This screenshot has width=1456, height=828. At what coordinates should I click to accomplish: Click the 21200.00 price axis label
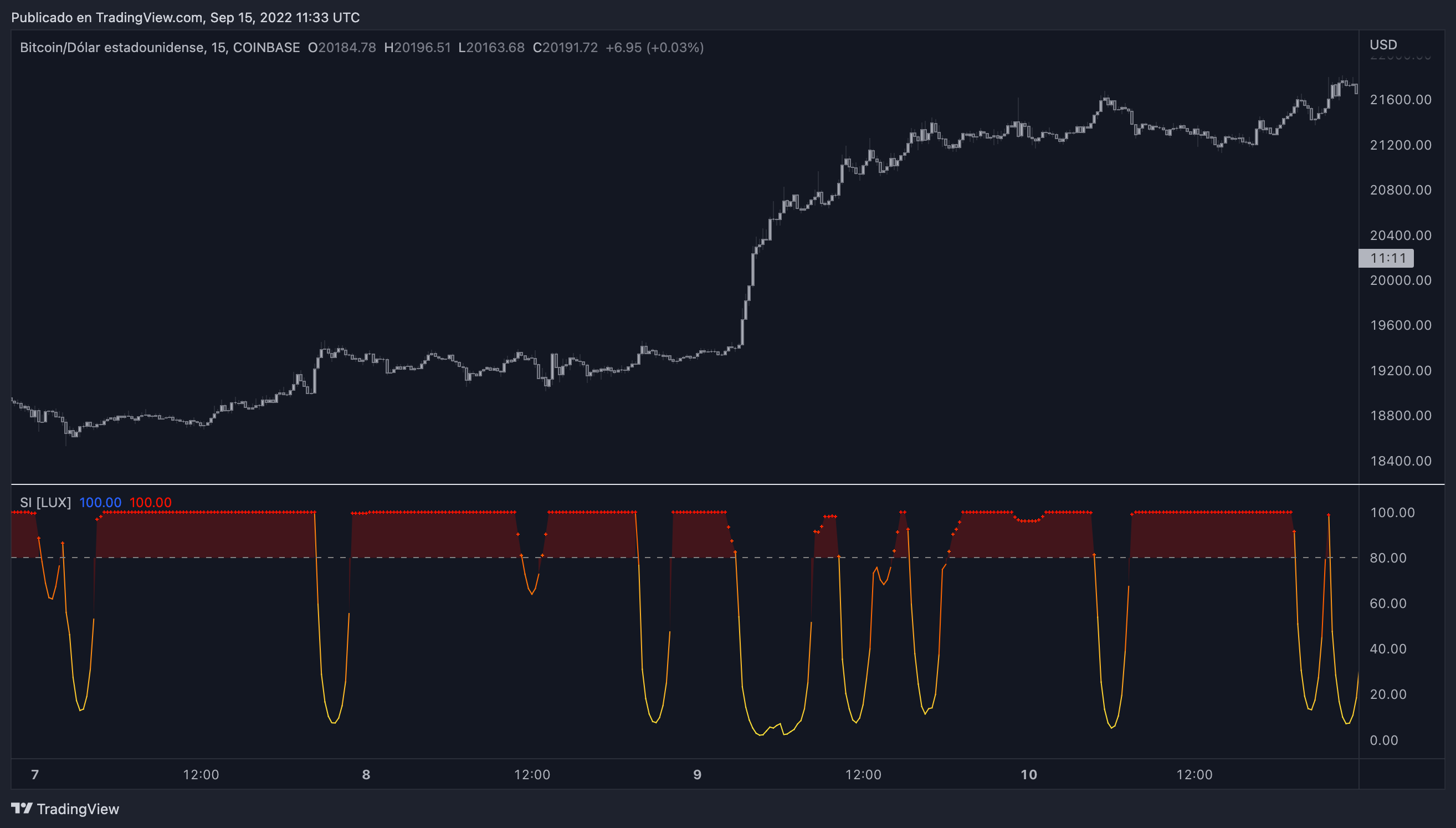point(1400,145)
